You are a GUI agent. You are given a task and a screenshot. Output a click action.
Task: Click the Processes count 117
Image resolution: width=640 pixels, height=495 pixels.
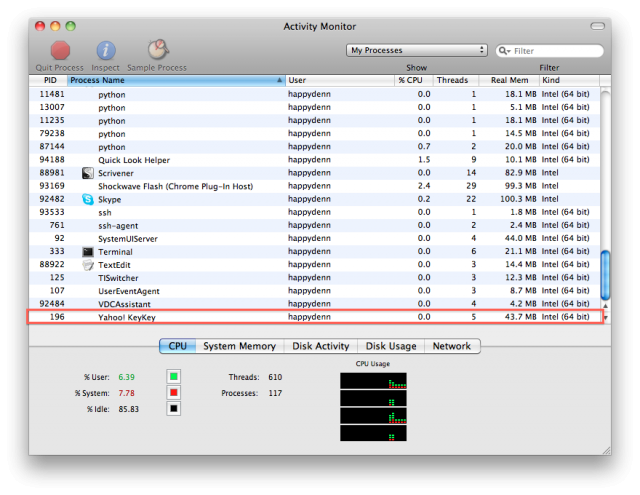click(x=275, y=393)
